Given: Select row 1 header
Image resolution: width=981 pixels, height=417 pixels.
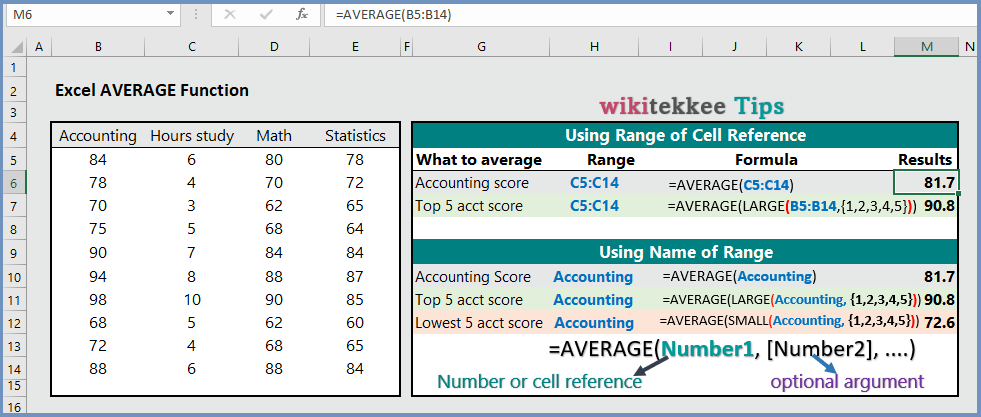Looking at the screenshot, I should tap(15, 68).
